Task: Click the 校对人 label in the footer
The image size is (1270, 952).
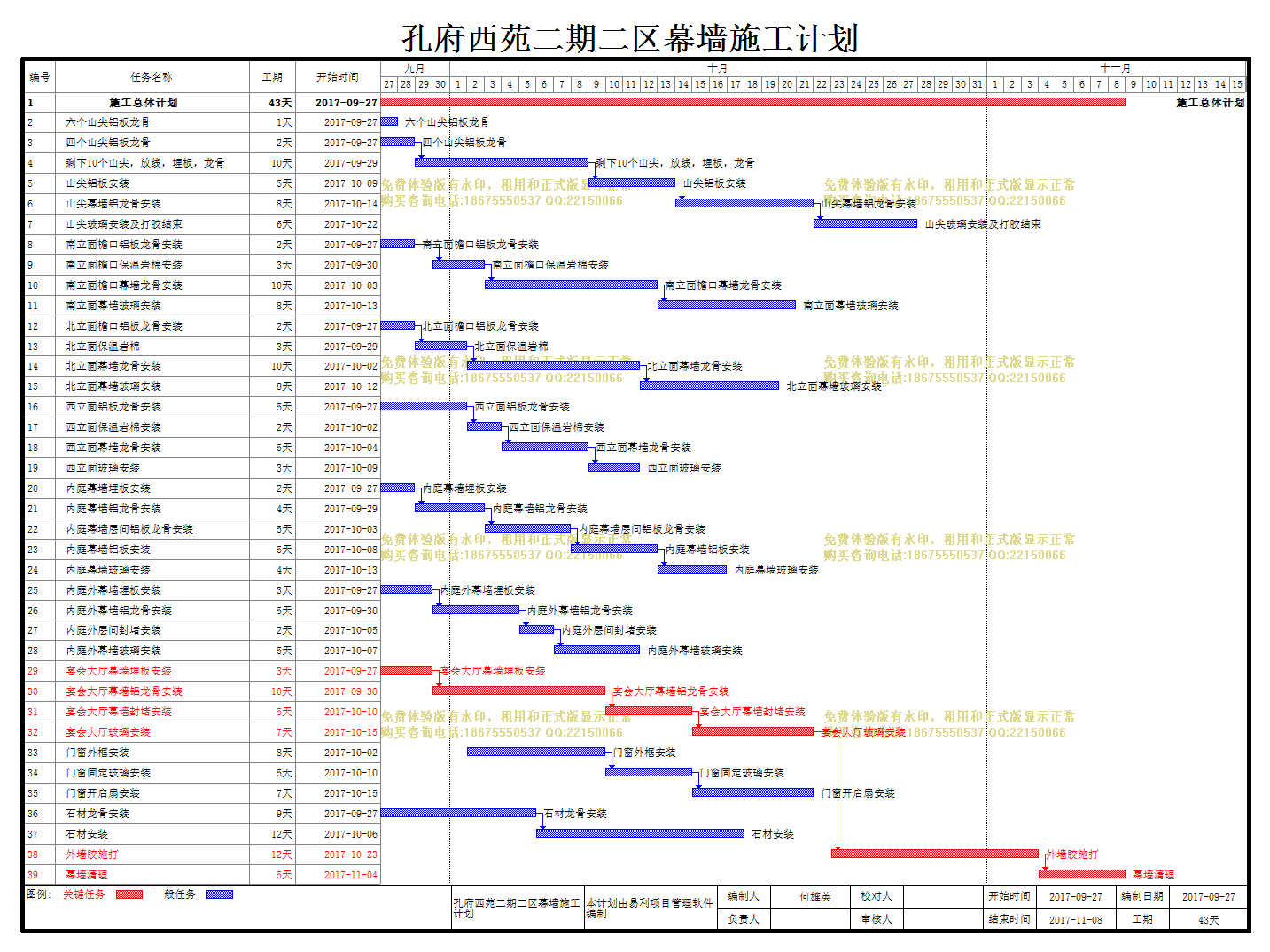Action: pos(877,896)
